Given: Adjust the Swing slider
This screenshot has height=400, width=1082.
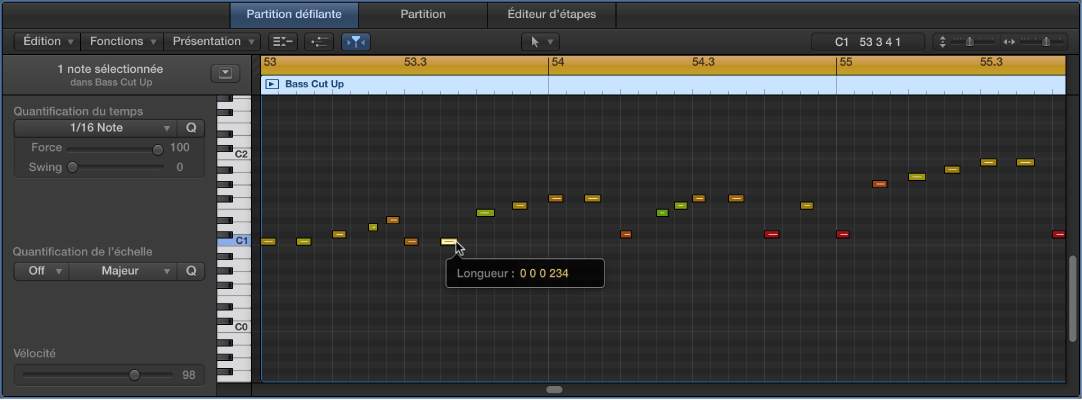Looking at the screenshot, I should tap(72, 167).
